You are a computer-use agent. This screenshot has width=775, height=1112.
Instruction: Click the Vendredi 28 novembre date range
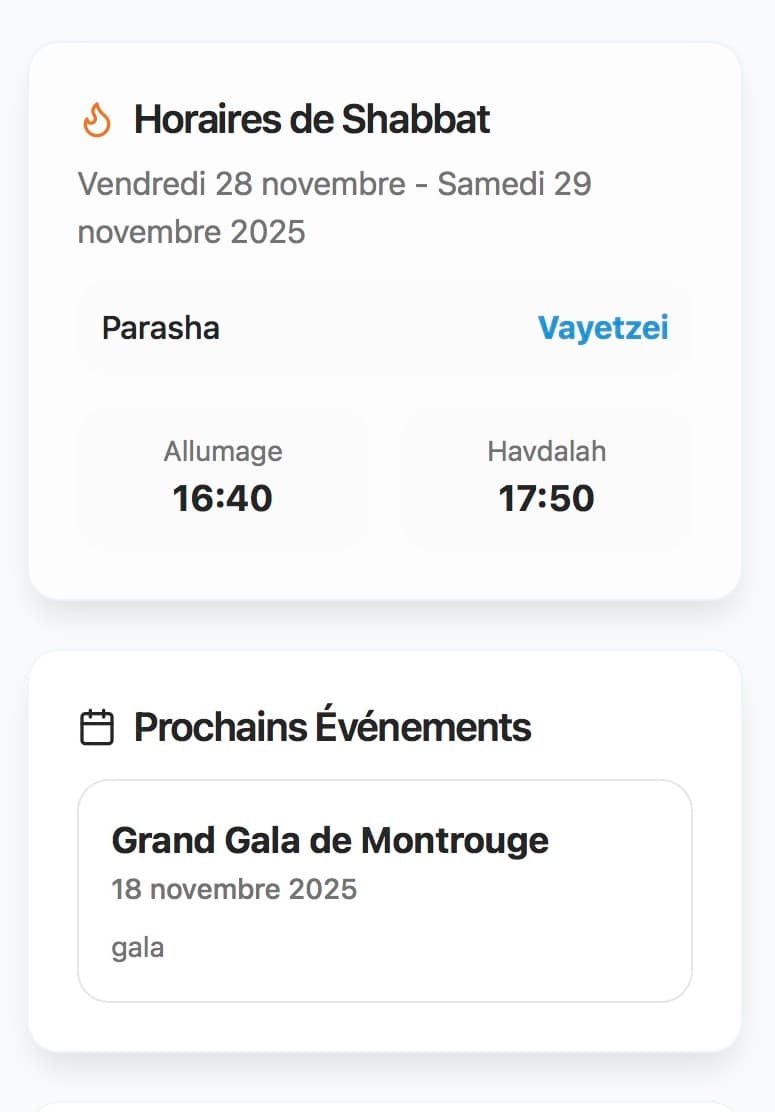click(334, 208)
